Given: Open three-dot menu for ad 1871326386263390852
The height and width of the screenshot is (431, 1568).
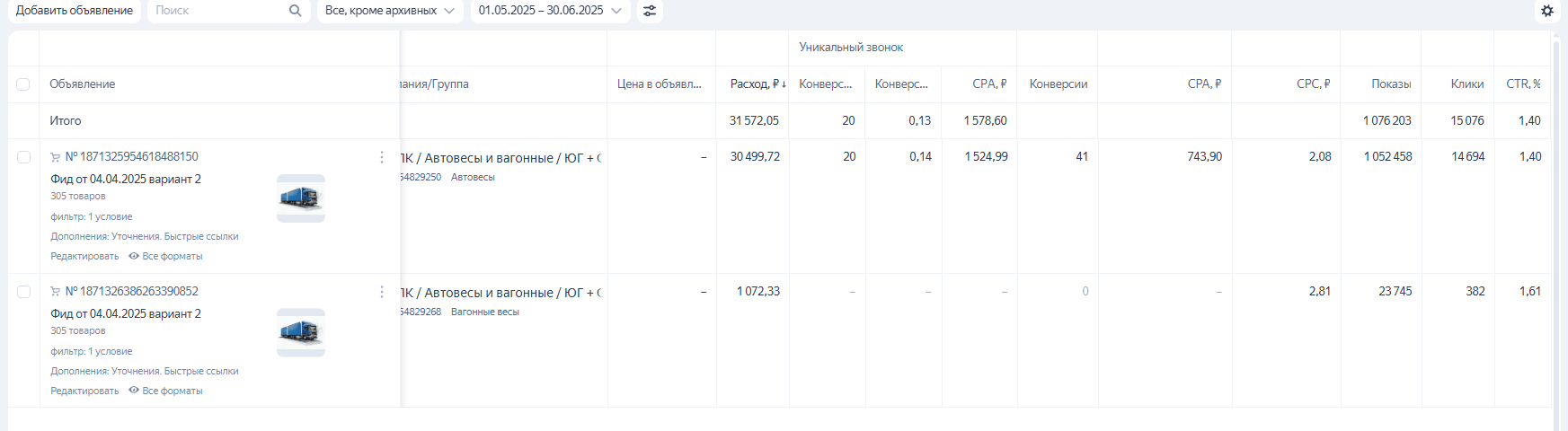Looking at the screenshot, I should tap(382, 292).
